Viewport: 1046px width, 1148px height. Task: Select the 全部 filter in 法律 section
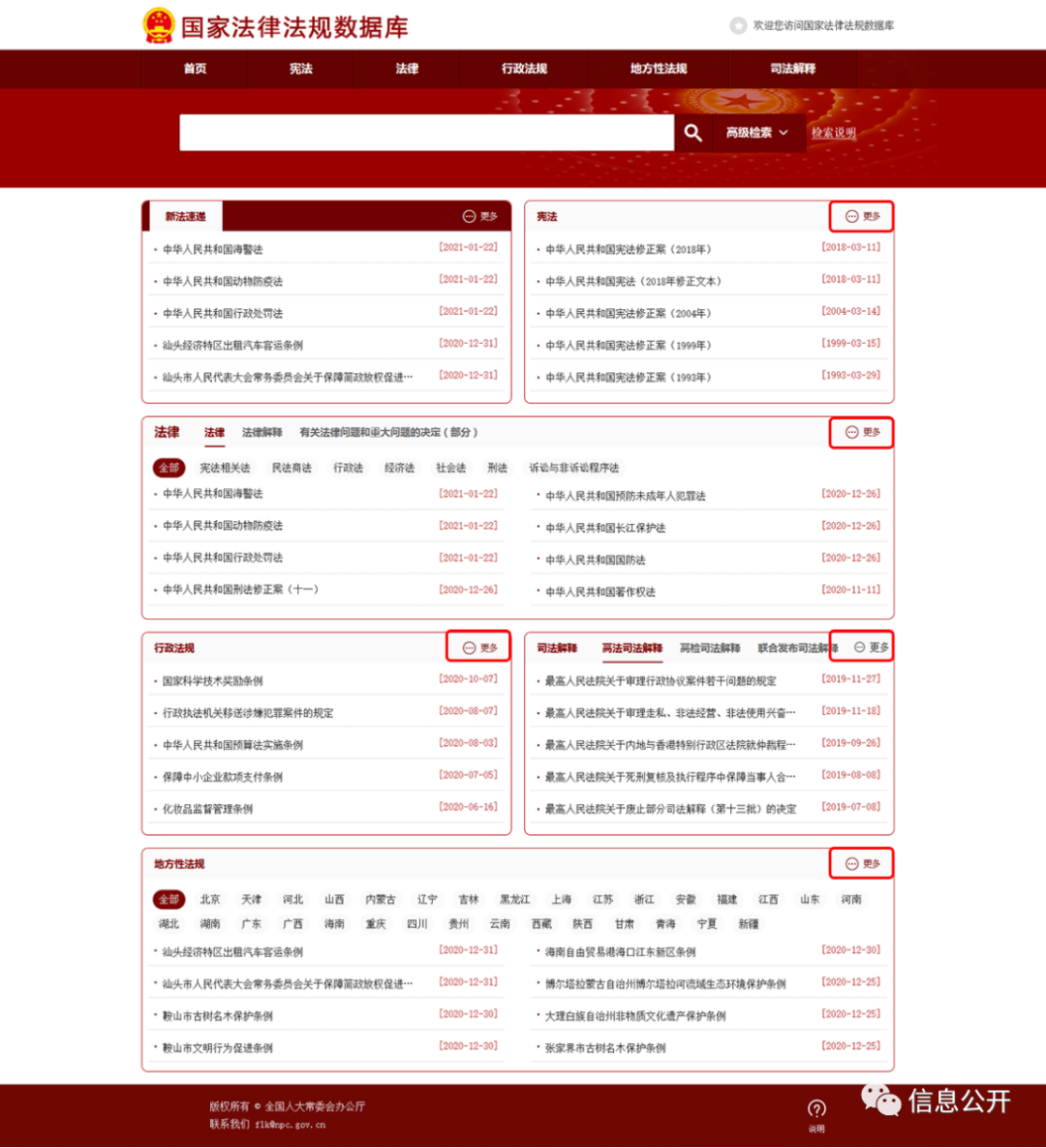click(x=169, y=468)
